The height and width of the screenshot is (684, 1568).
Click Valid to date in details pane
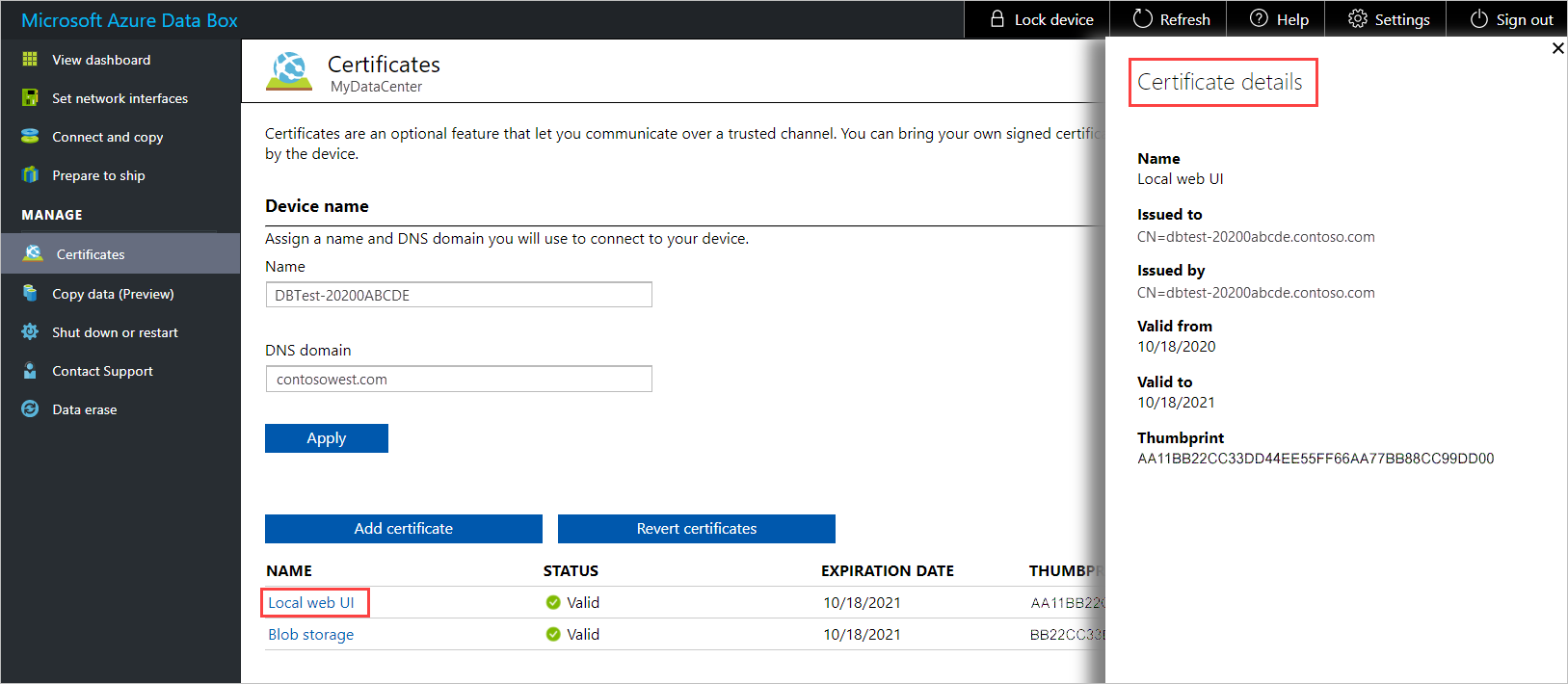point(1177,403)
